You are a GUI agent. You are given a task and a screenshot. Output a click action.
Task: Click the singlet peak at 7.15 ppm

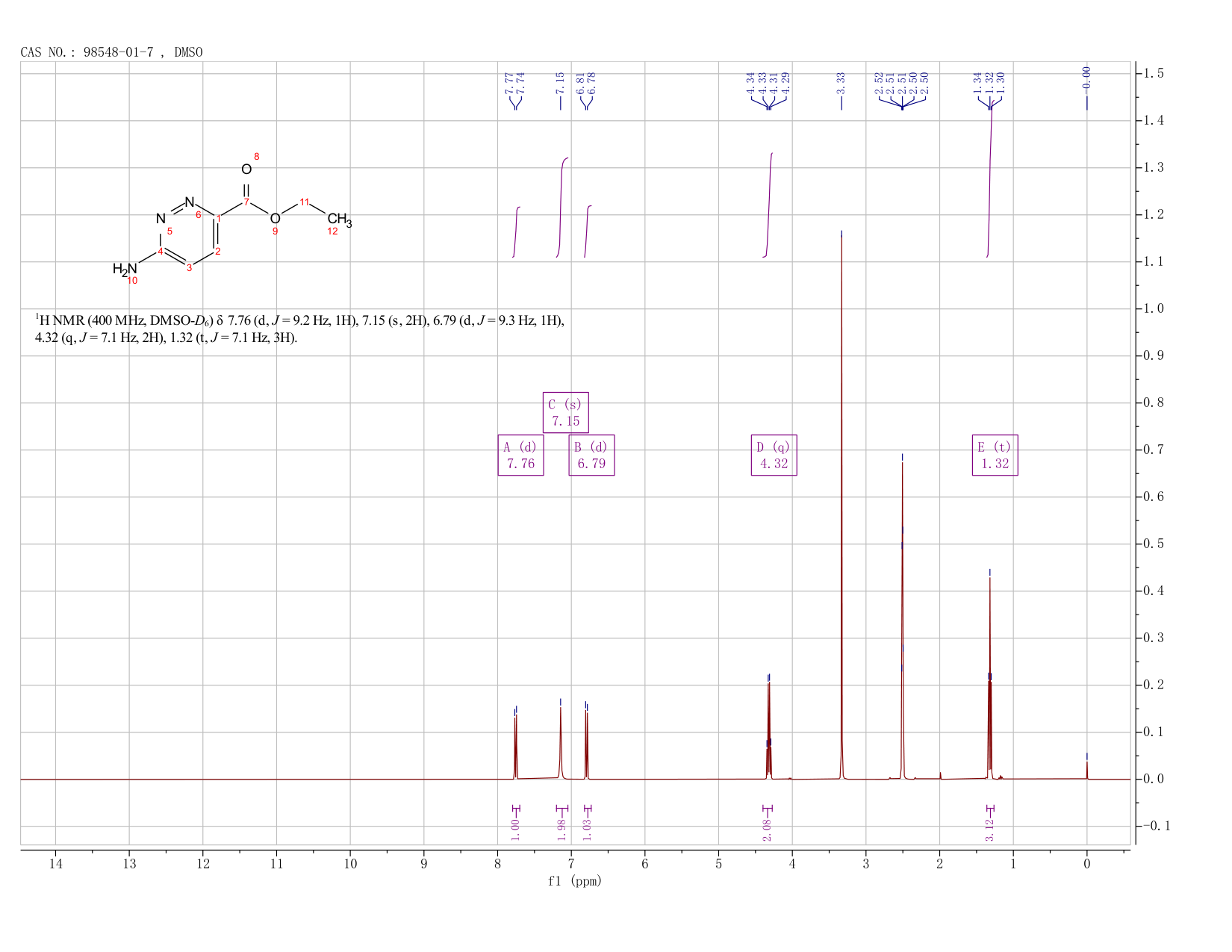(561, 743)
